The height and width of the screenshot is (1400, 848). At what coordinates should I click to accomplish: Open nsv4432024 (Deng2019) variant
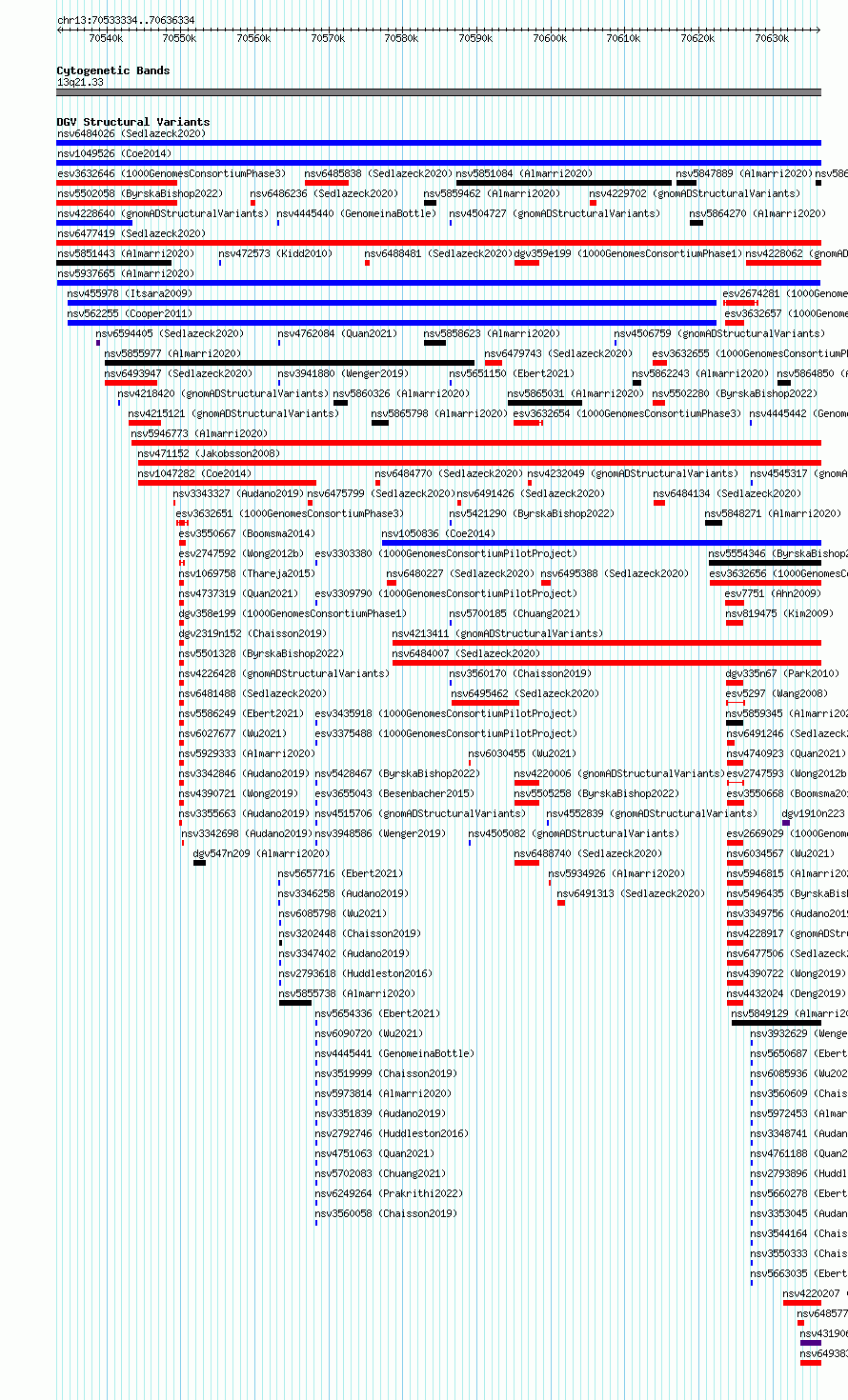tap(785, 993)
